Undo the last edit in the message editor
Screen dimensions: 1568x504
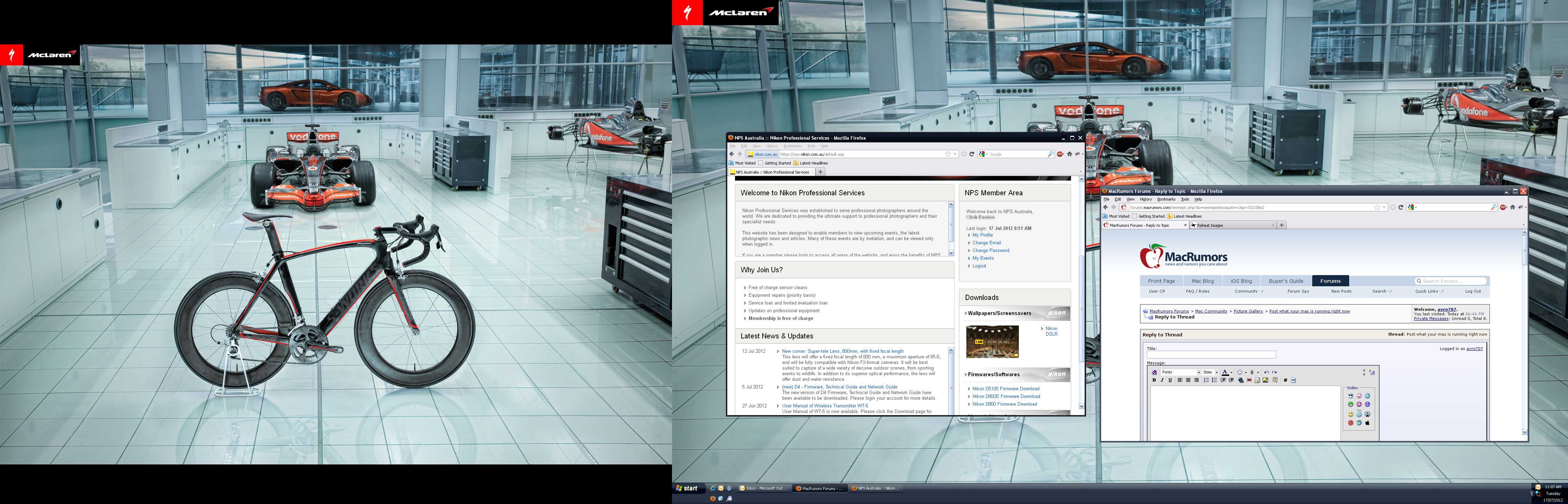click(1266, 372)
